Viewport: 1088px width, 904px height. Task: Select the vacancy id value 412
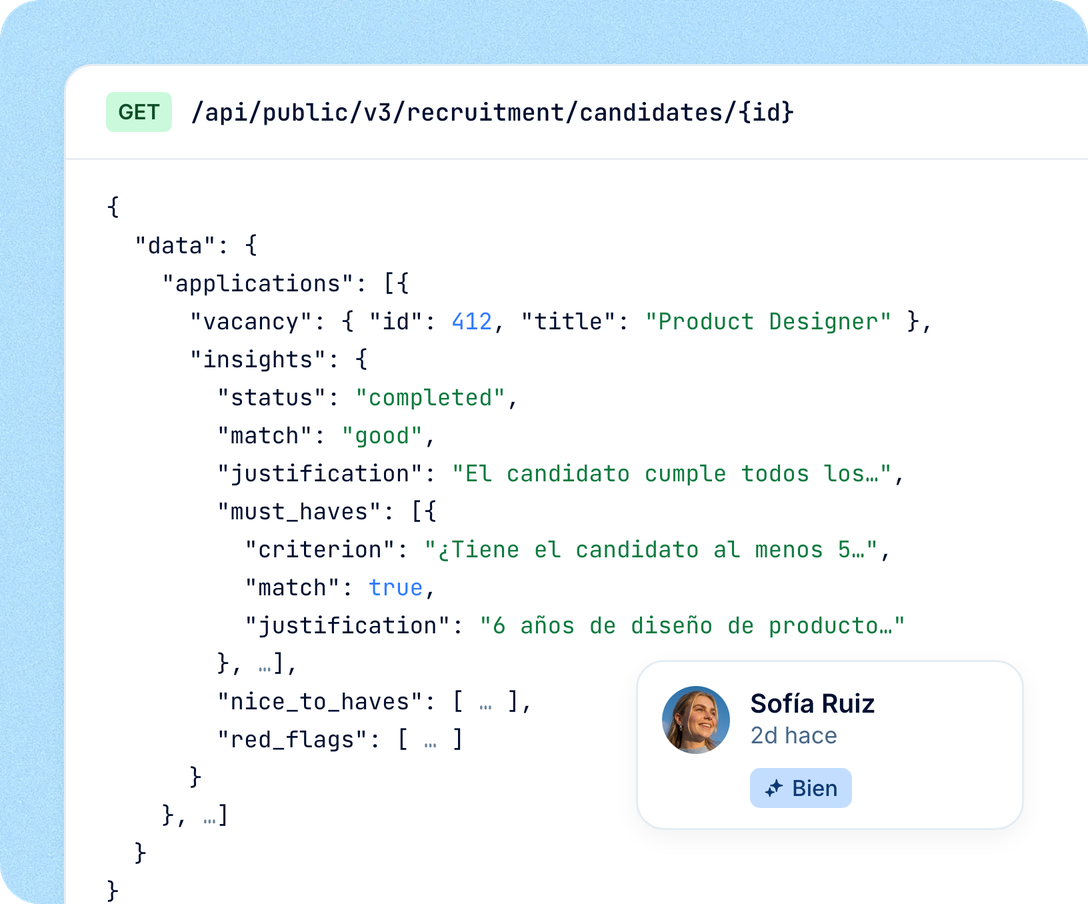472,322
